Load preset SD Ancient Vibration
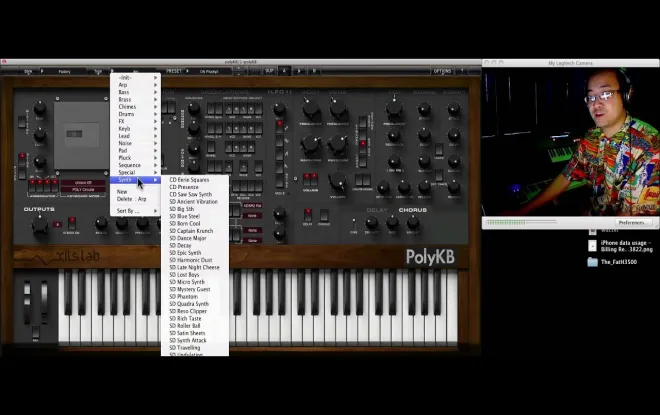 [195, 202]
